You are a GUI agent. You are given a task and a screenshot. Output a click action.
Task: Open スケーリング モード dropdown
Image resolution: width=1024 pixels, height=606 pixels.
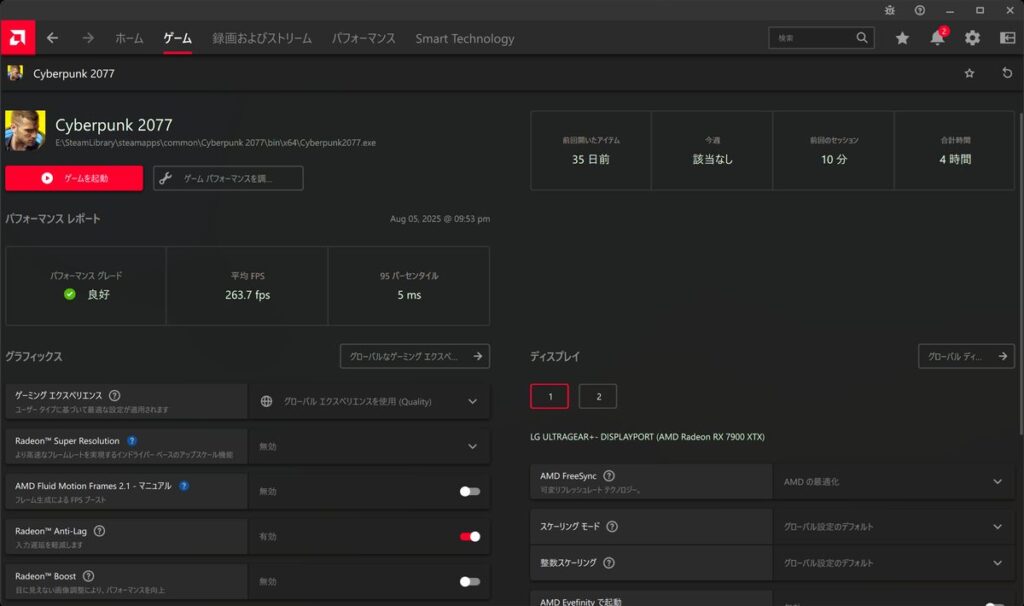click(893, 526)
